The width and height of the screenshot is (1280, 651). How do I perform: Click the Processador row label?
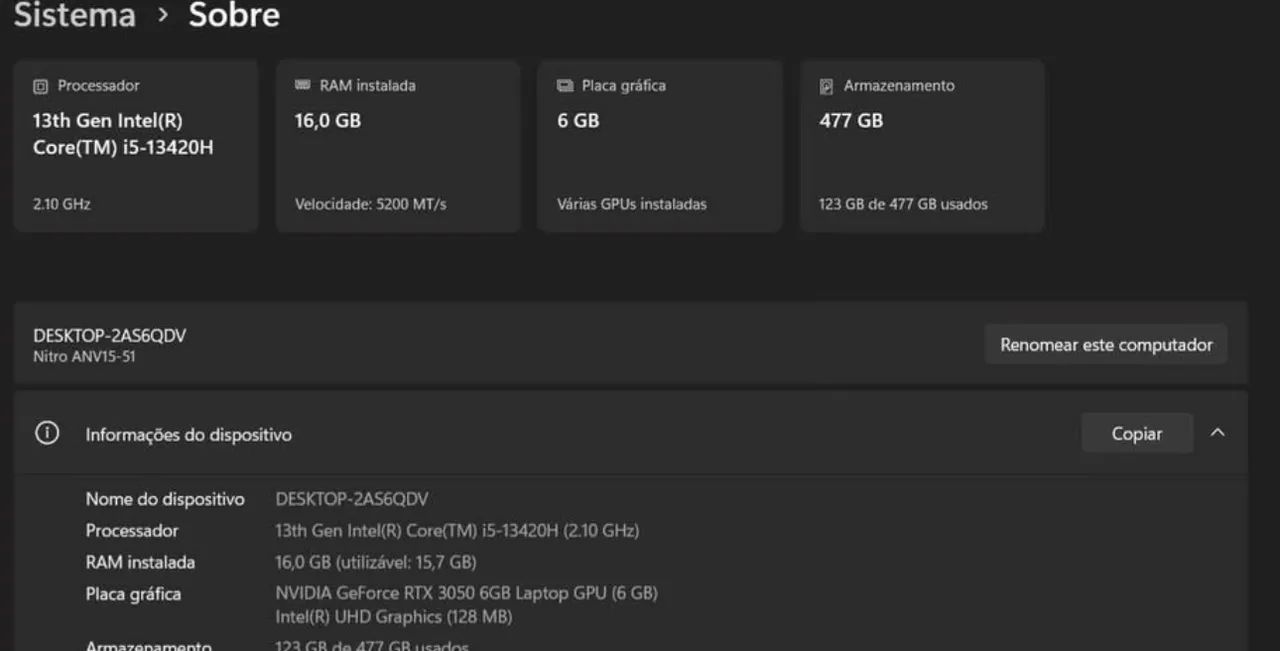click(132, 531)
